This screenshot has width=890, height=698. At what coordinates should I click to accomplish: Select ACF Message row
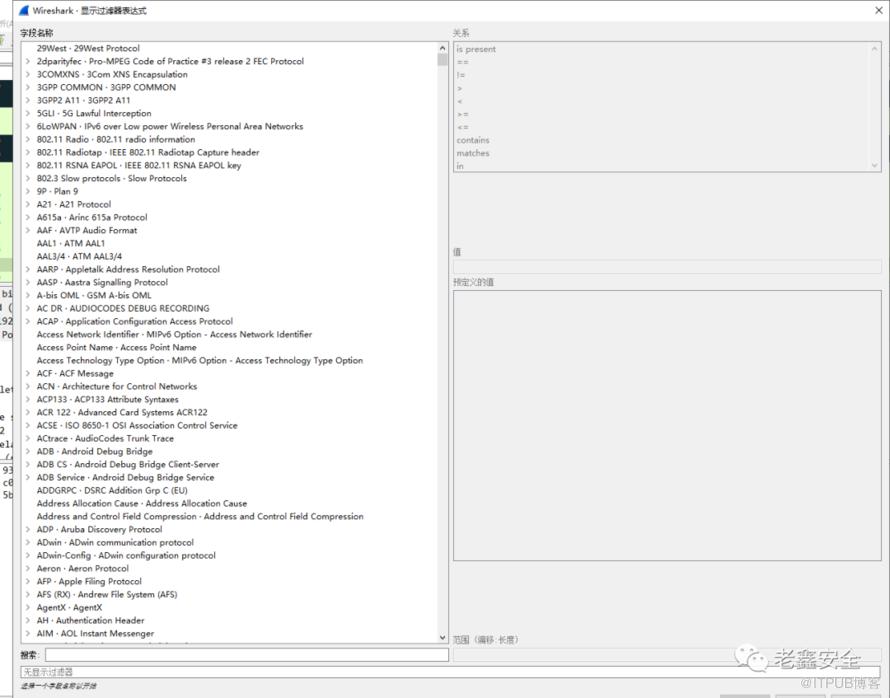tap(75, 374)
